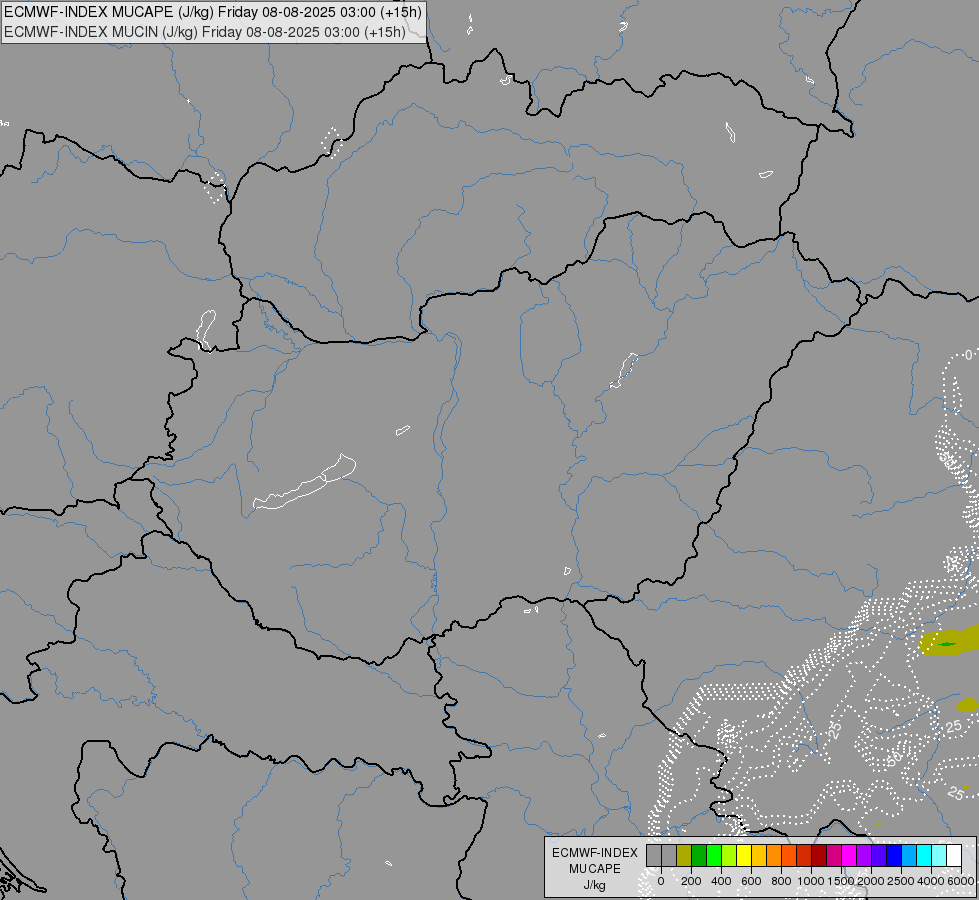The image size is (979, 900).
Task: Select the bright green legend swatch
Action: point(714,855)
